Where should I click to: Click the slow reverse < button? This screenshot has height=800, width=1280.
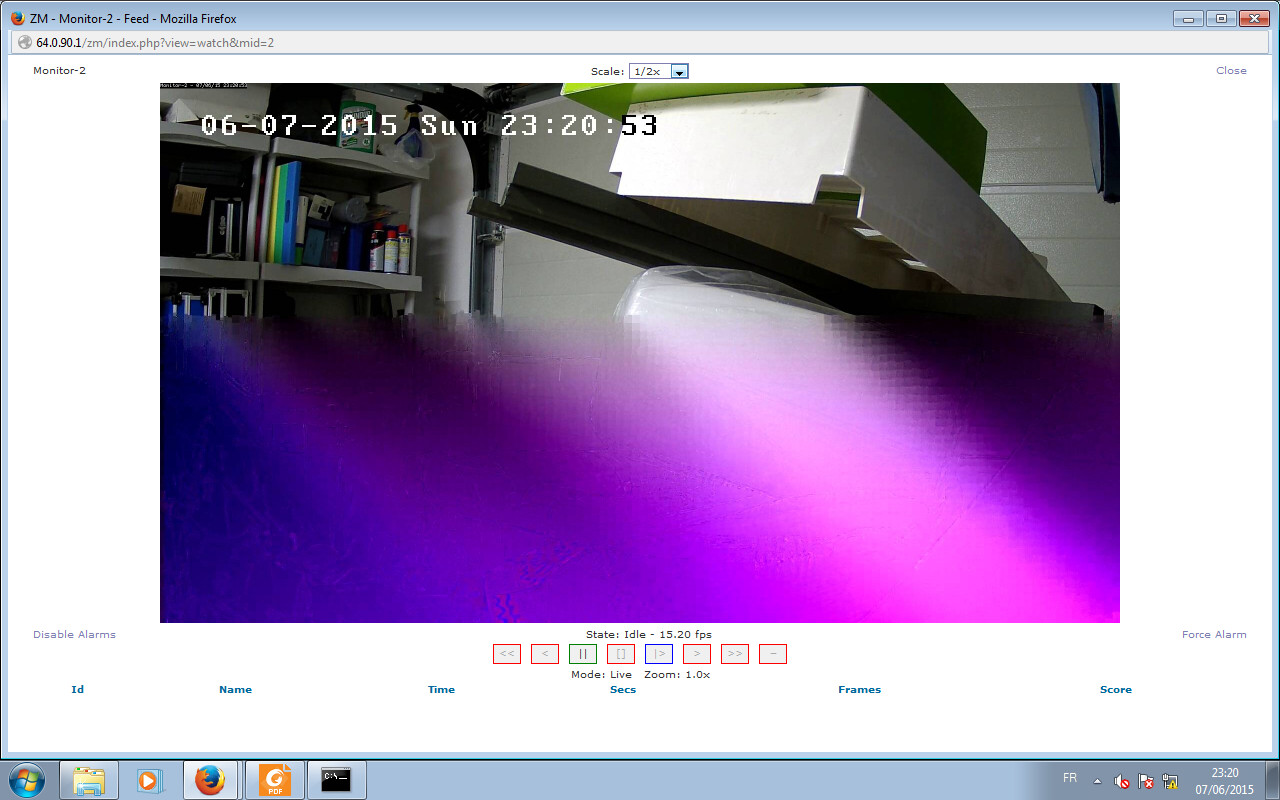(x=545, y=654)
